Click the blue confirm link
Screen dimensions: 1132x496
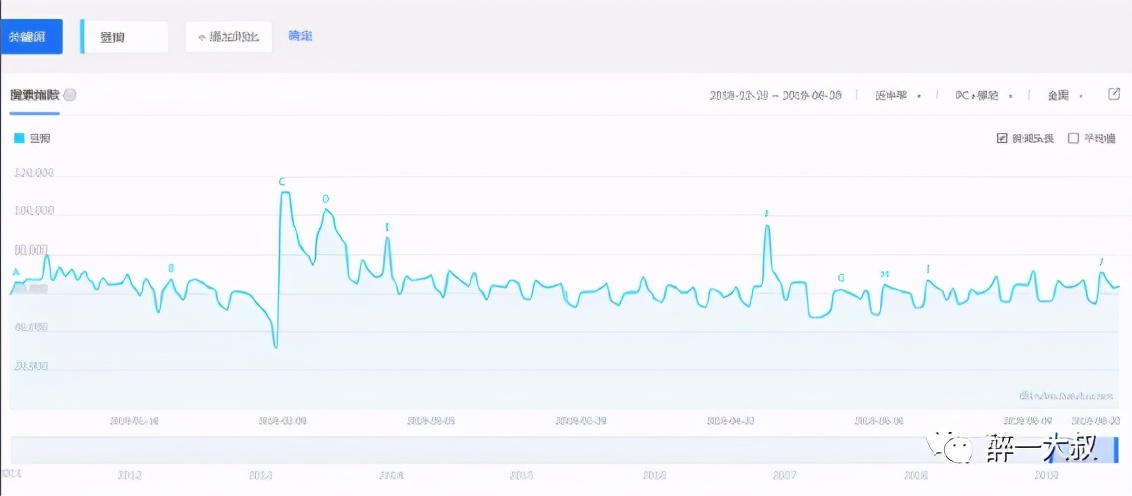click(300, 36)
